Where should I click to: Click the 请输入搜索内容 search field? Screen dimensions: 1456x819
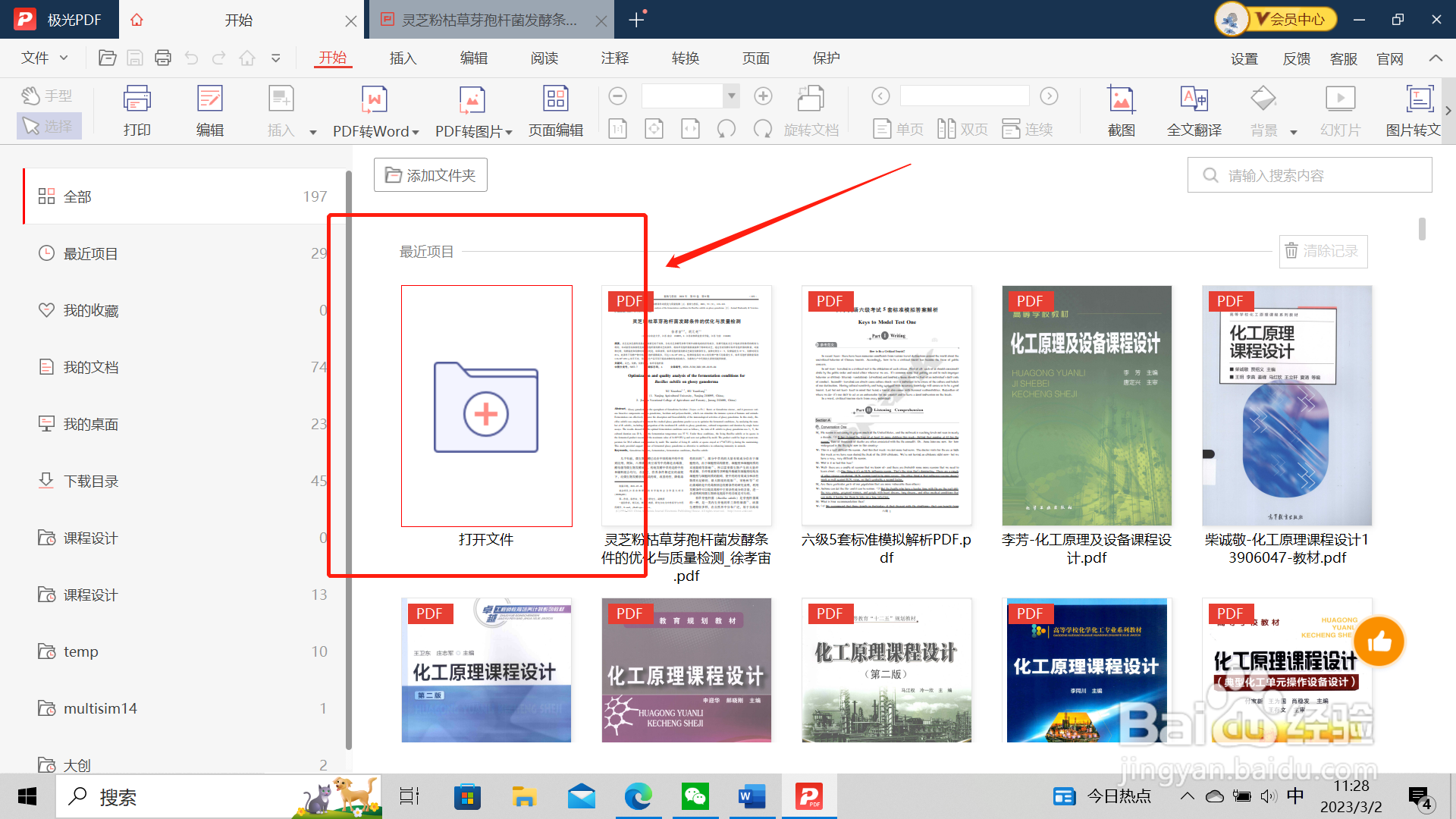1310,174
